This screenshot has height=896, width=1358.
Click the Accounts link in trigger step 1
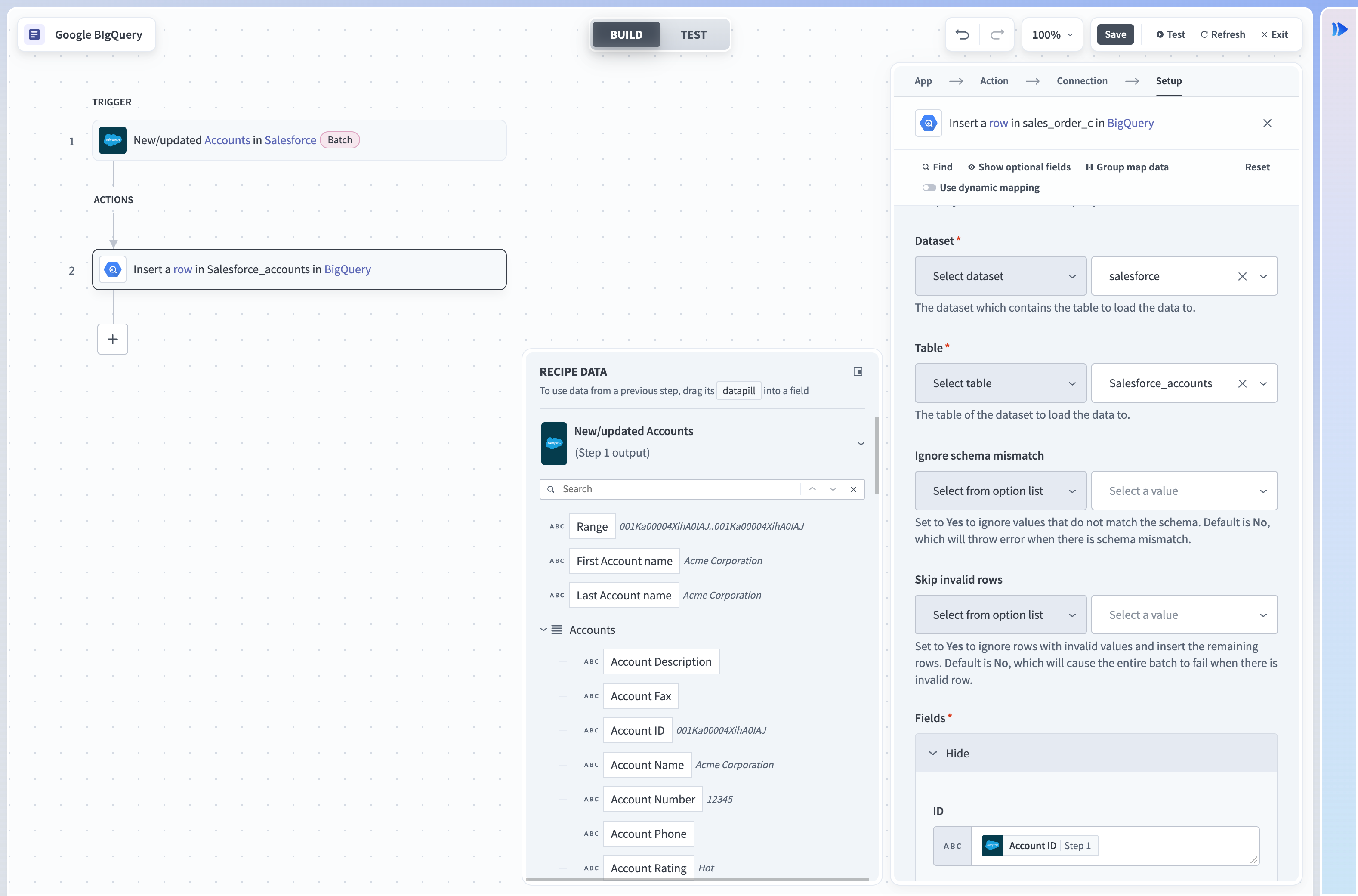tap(227, 140)
